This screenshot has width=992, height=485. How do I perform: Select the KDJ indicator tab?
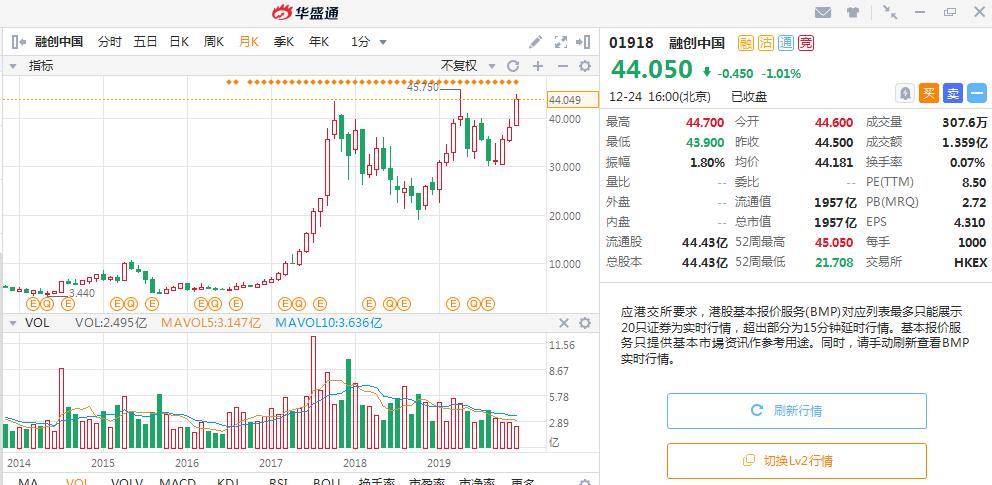[x=227, y=481]
